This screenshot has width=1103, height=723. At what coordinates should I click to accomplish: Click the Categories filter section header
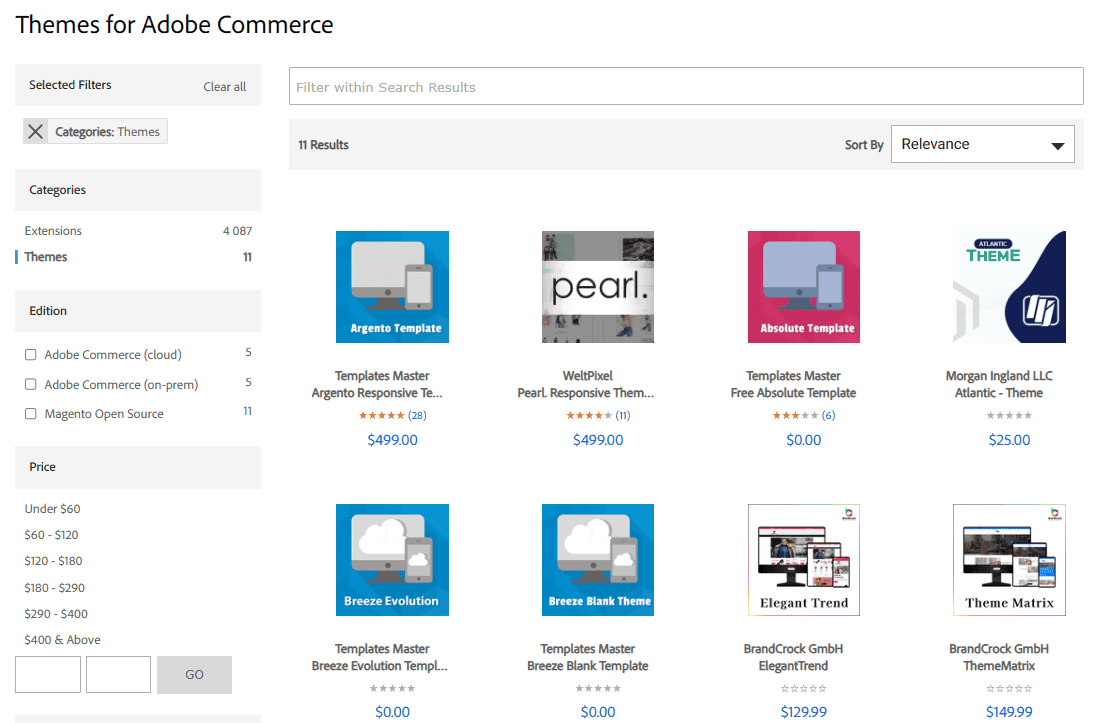tap(138, 190)
